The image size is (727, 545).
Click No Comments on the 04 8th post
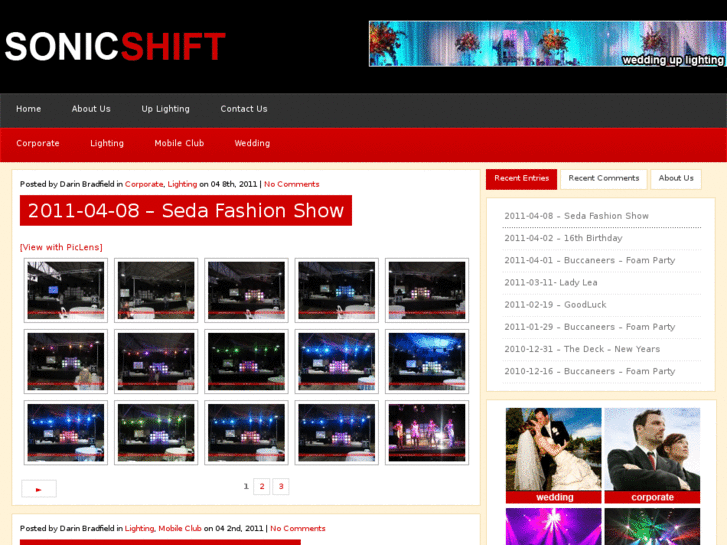pyautogui.click(x=292, y=184)
